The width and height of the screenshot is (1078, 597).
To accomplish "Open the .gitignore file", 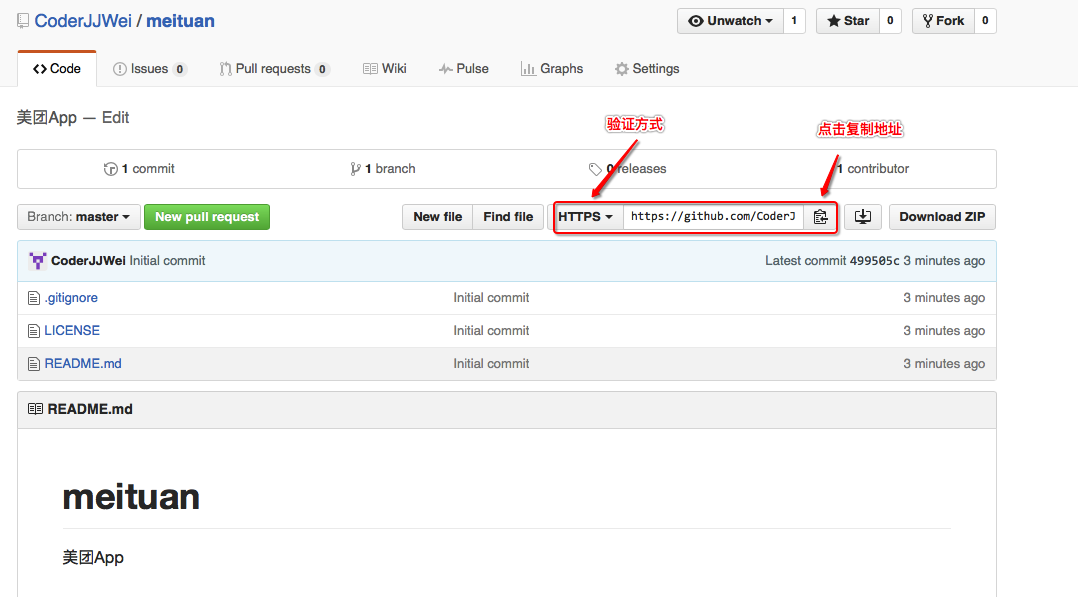I will (x=72, y=298).
